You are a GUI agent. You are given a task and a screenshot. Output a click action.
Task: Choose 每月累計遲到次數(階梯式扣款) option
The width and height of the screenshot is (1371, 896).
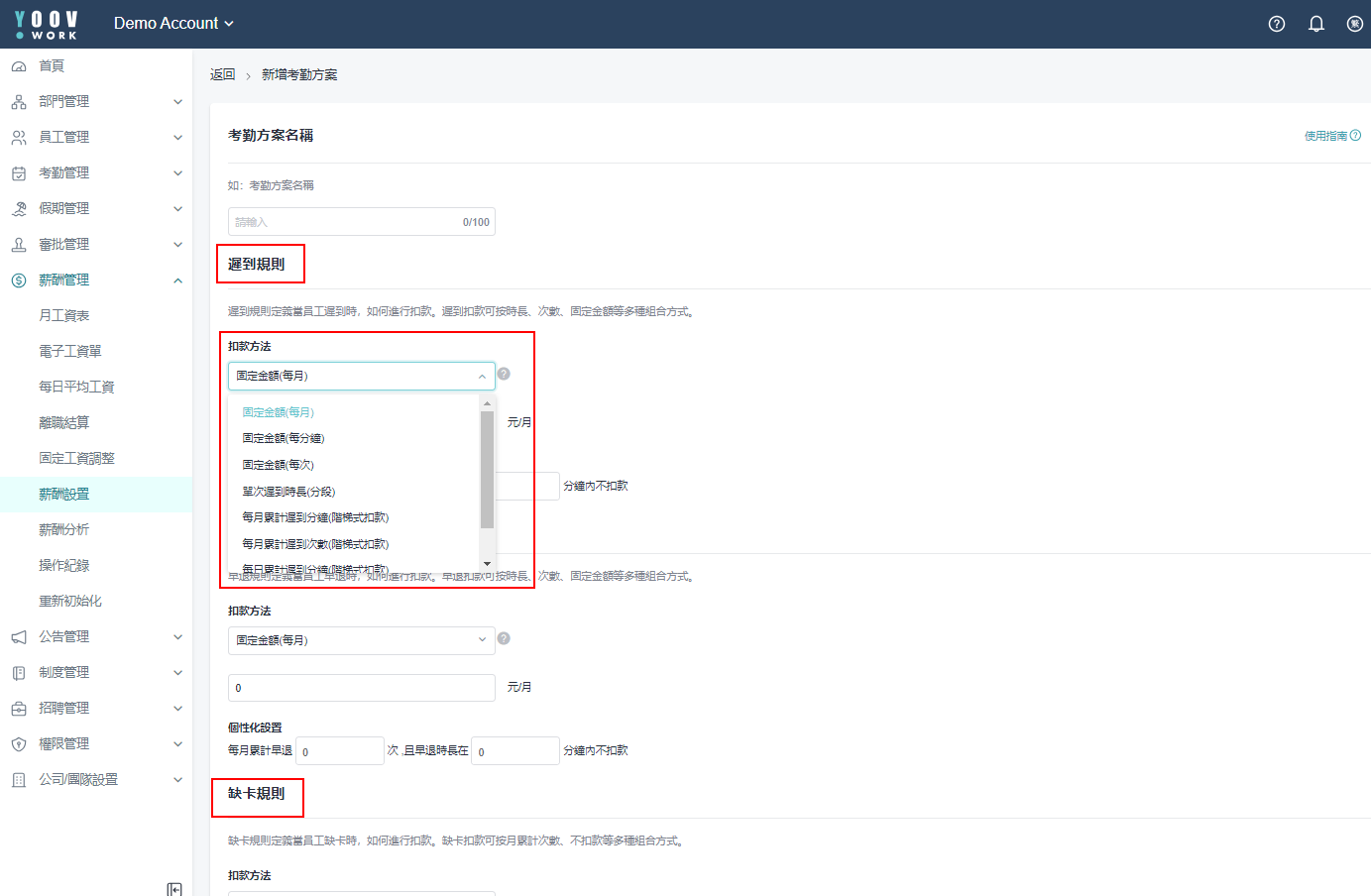coord(315,544)
